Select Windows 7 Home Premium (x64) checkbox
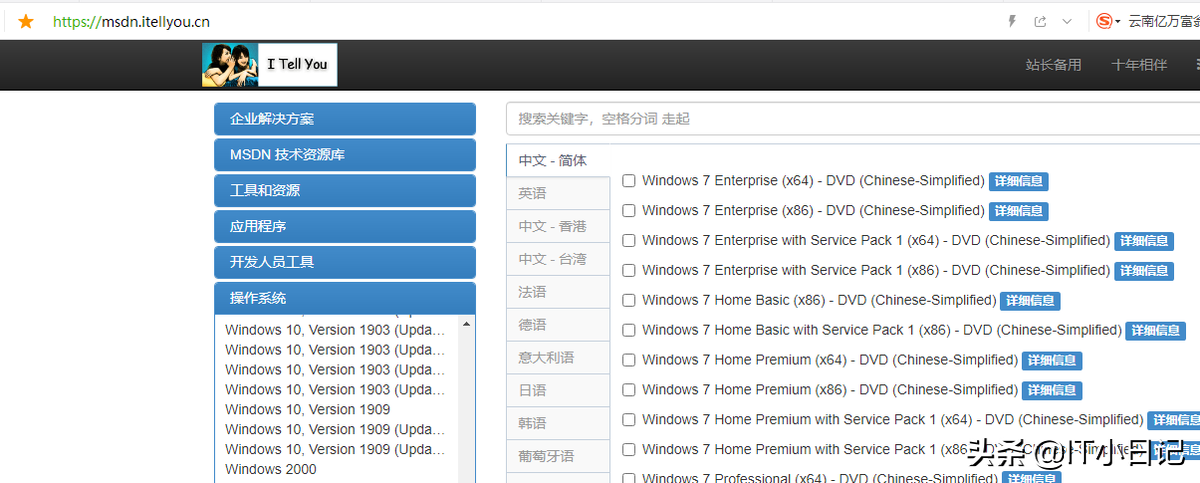Image resolution: width=1200 pixels, height=483 pixels. (629, 360)
